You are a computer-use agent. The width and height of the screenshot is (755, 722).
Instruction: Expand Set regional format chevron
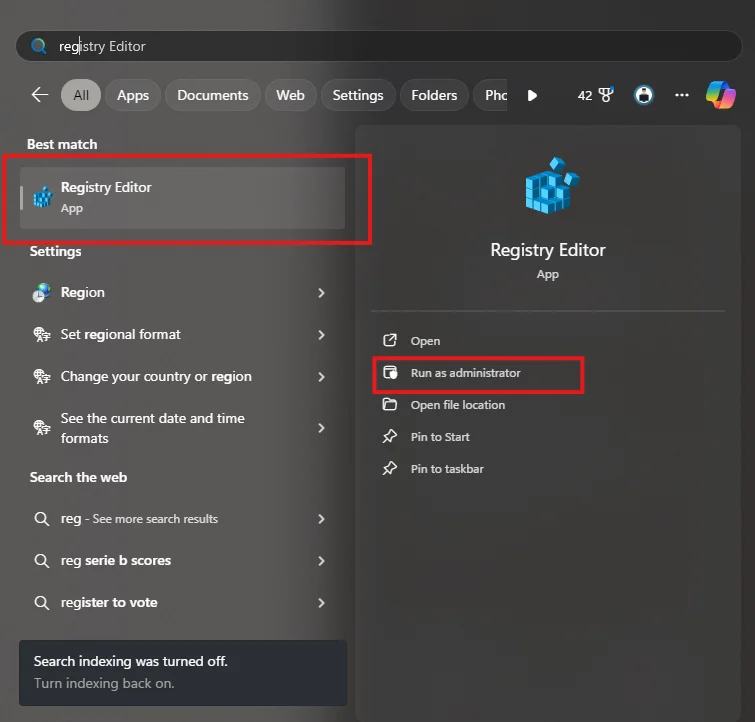pyautogui.click(x=321, y=335)
